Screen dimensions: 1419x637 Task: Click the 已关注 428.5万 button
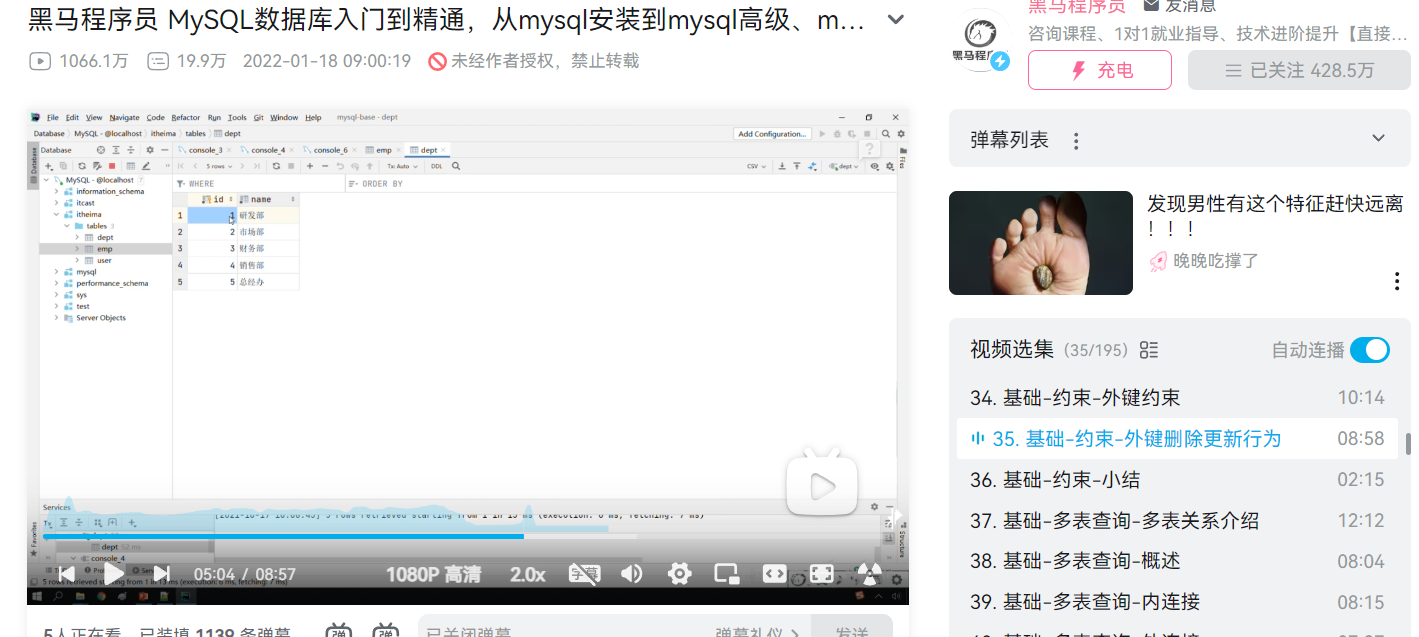[1299, 70]
